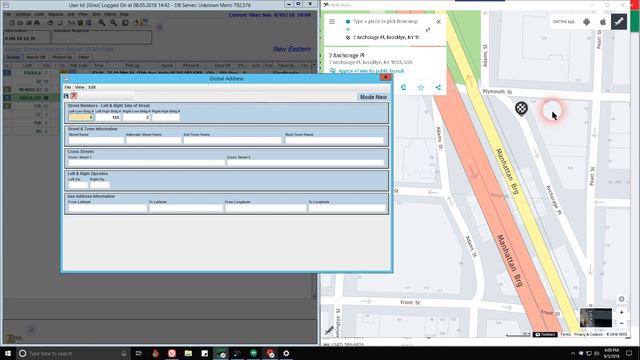Click the To Latitude field
The image size is (640, 360).
186,208
